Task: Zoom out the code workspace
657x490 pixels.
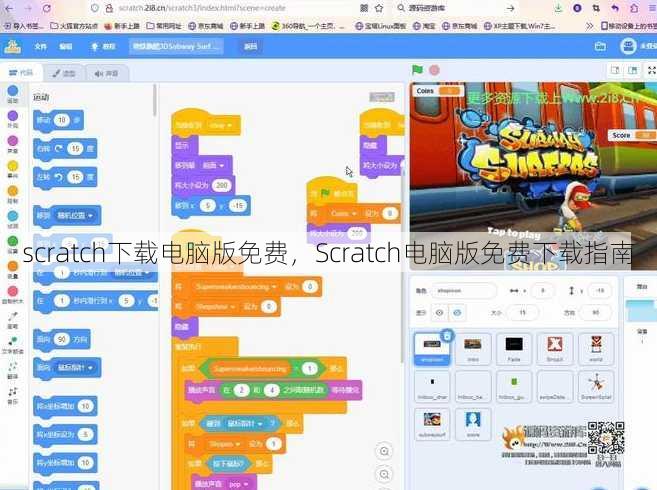Action: tap(384, 474)
